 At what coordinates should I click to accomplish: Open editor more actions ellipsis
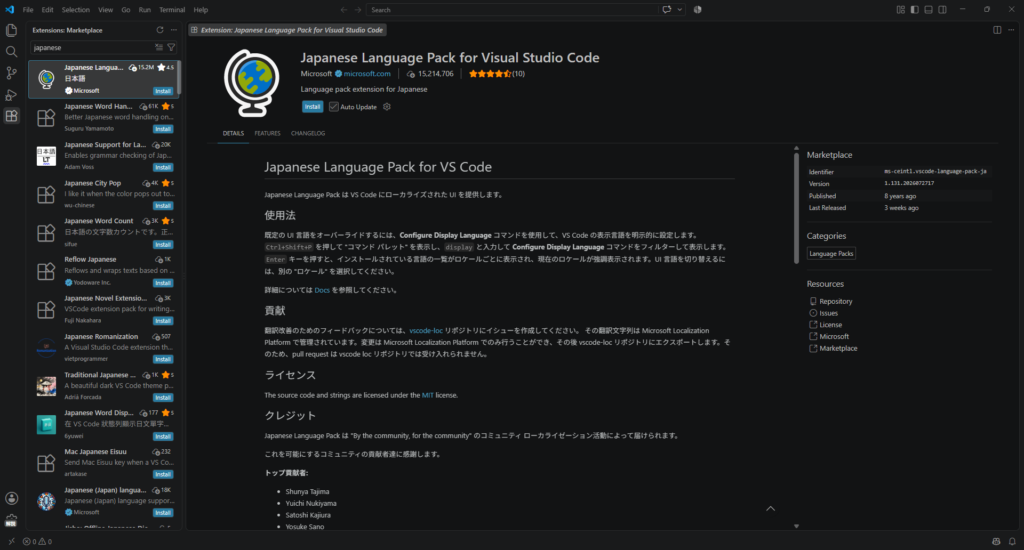(1011, 30)
